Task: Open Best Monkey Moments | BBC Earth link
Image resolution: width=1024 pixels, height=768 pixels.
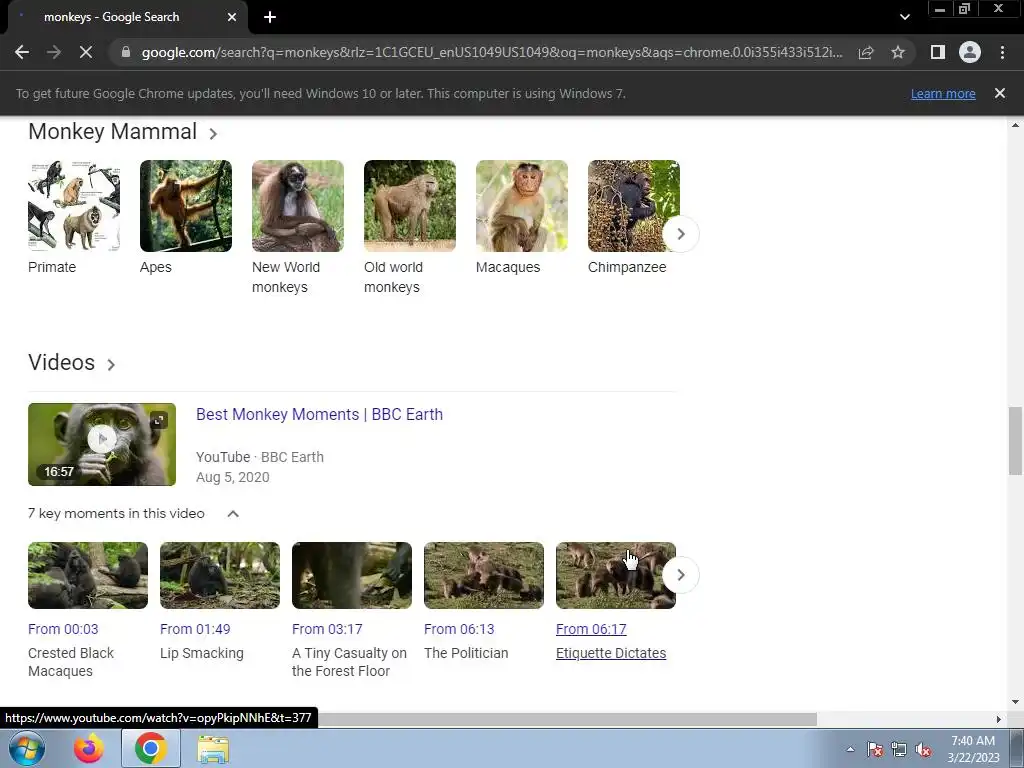Action: (319, 414)
